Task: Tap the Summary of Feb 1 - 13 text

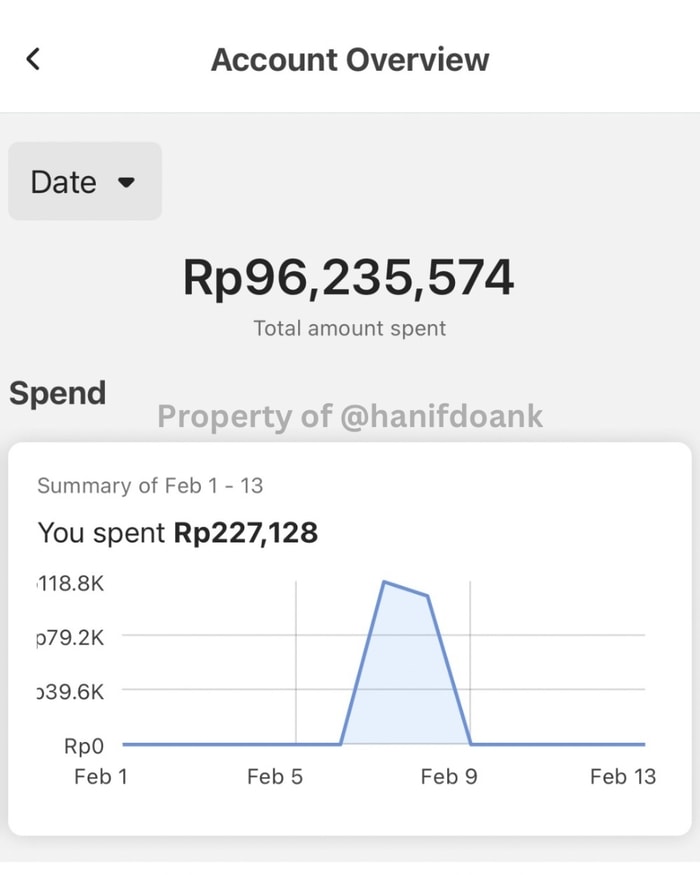Action: pyautogui.click(x=150, y=486)
